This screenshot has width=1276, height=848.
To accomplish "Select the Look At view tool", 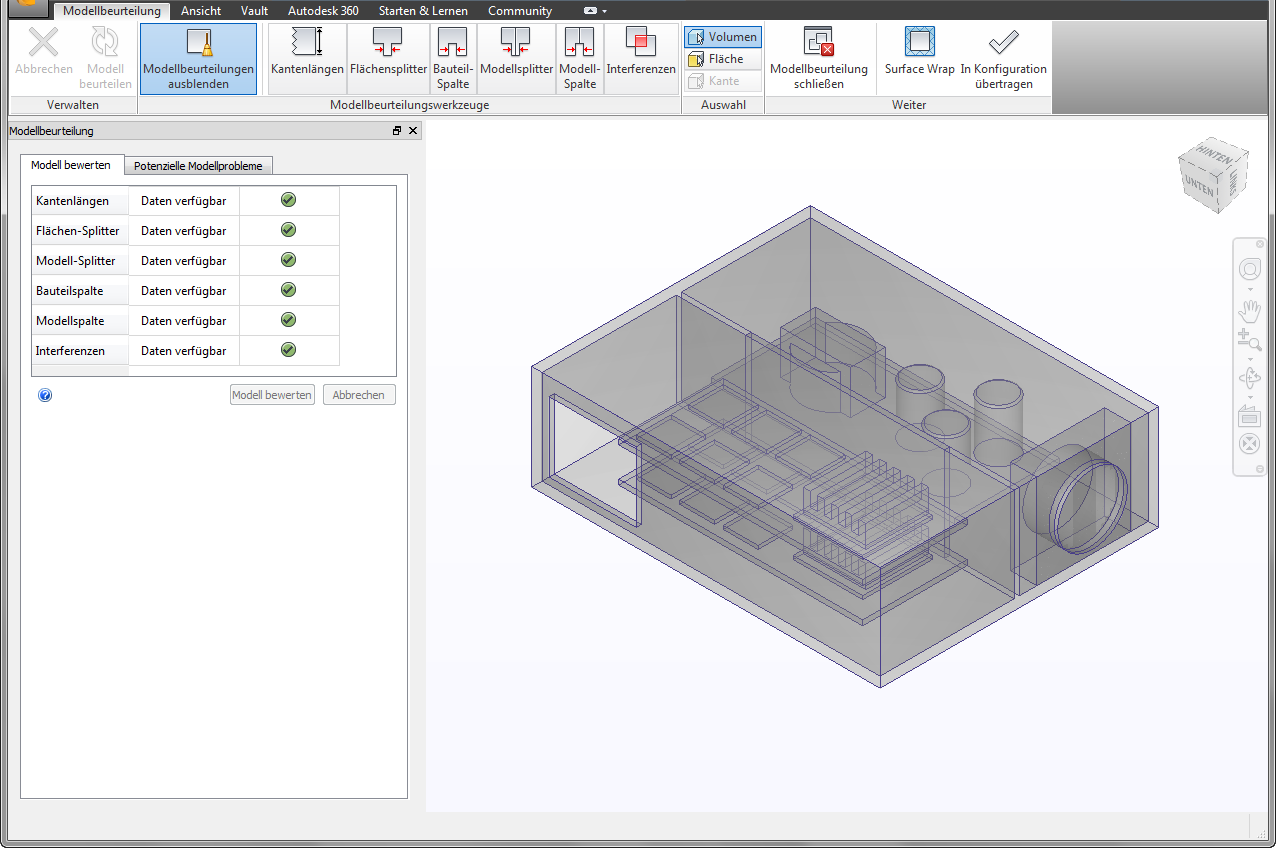I will pos(1250,416).
